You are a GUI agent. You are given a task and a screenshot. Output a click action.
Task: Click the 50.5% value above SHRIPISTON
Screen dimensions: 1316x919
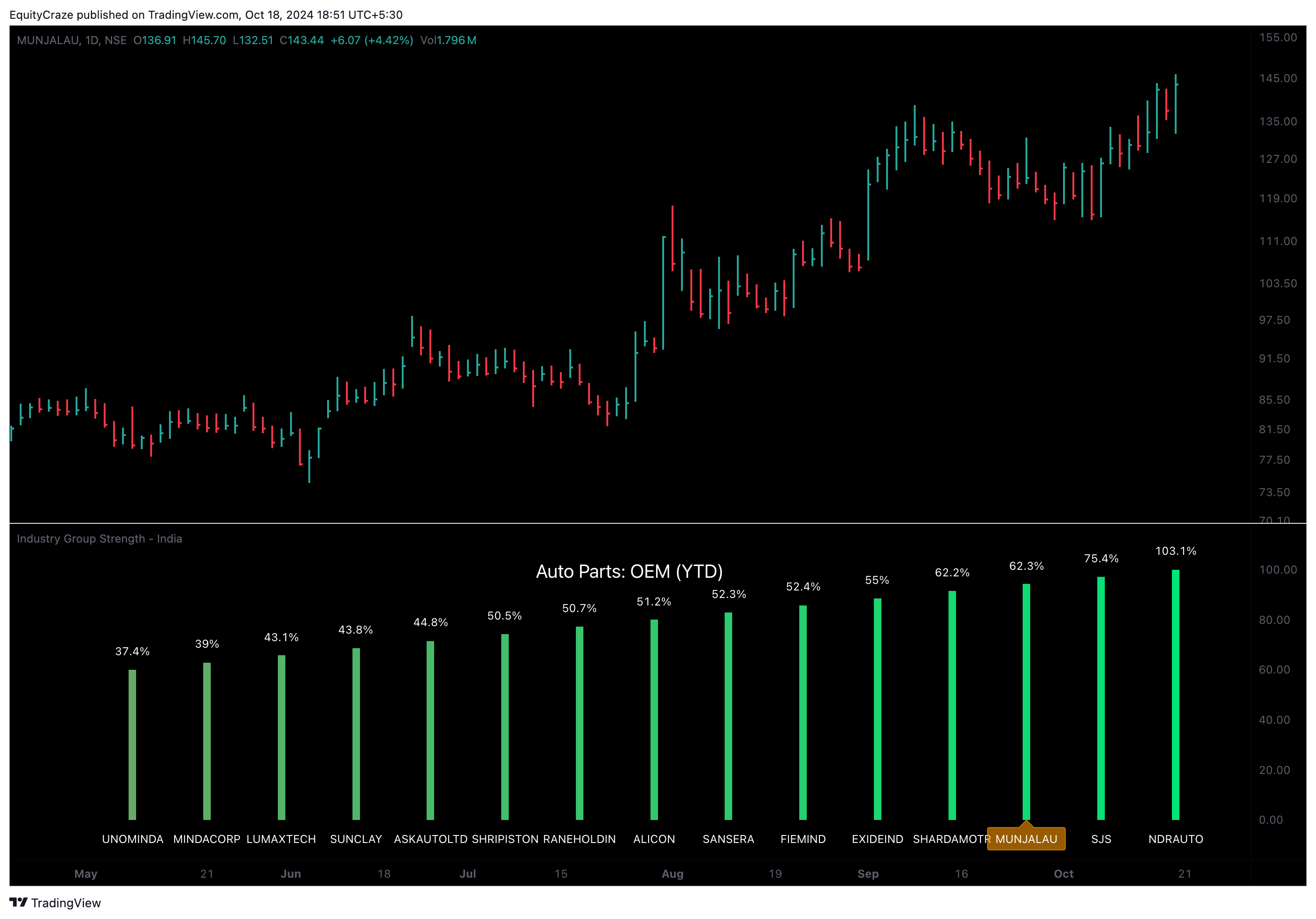[x=505, y=616]
